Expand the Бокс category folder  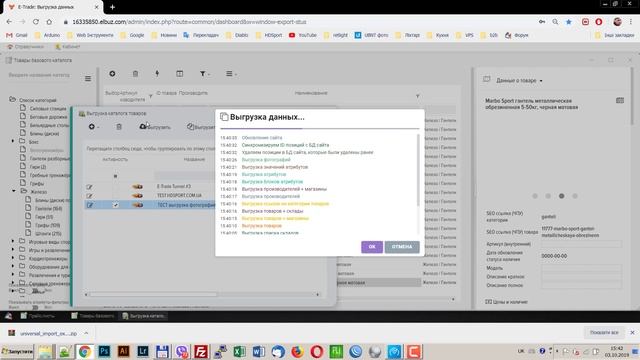(x=13, y=142)
